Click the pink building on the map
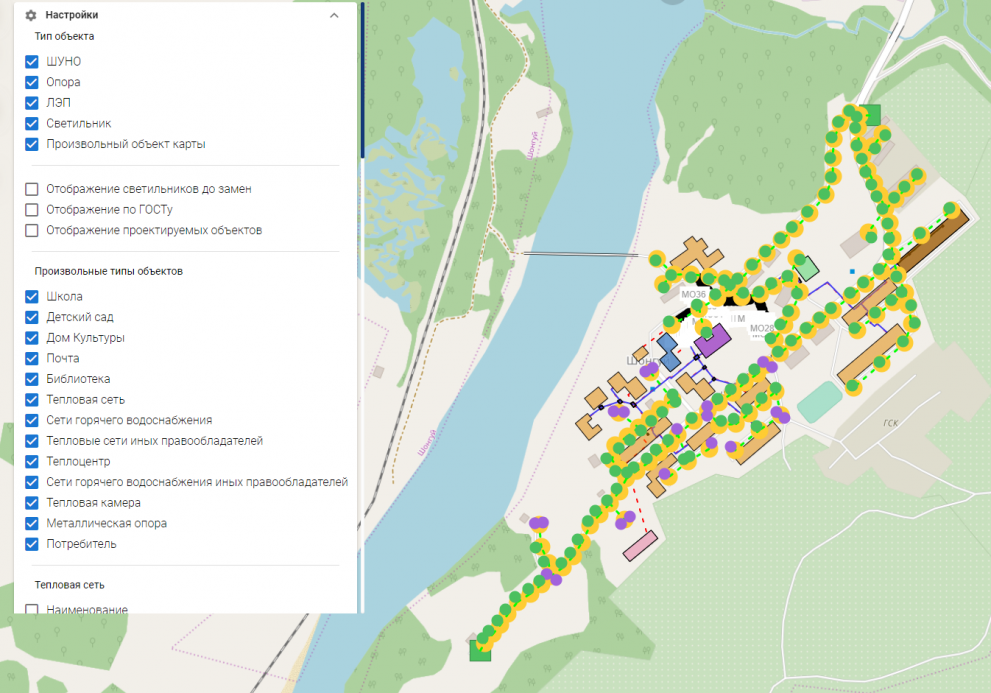This screenshot has height=693, width=991. point(640,546)
